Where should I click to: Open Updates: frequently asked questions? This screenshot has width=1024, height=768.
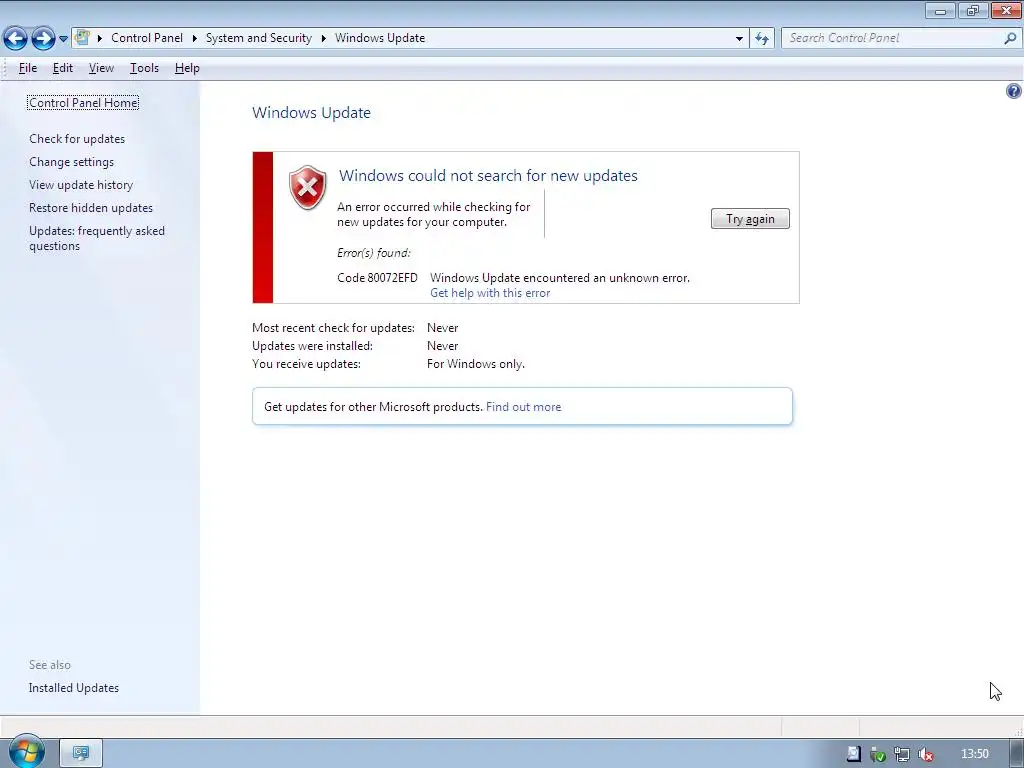(97, 238)
